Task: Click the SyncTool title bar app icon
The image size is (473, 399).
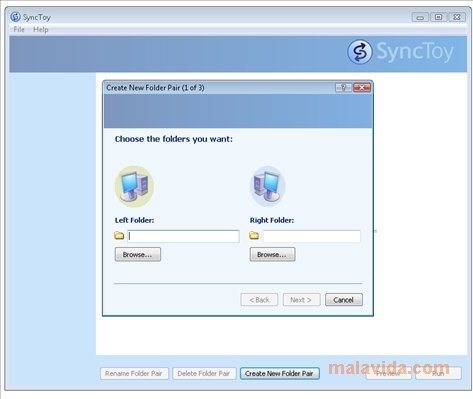Action: coord(15,17)
